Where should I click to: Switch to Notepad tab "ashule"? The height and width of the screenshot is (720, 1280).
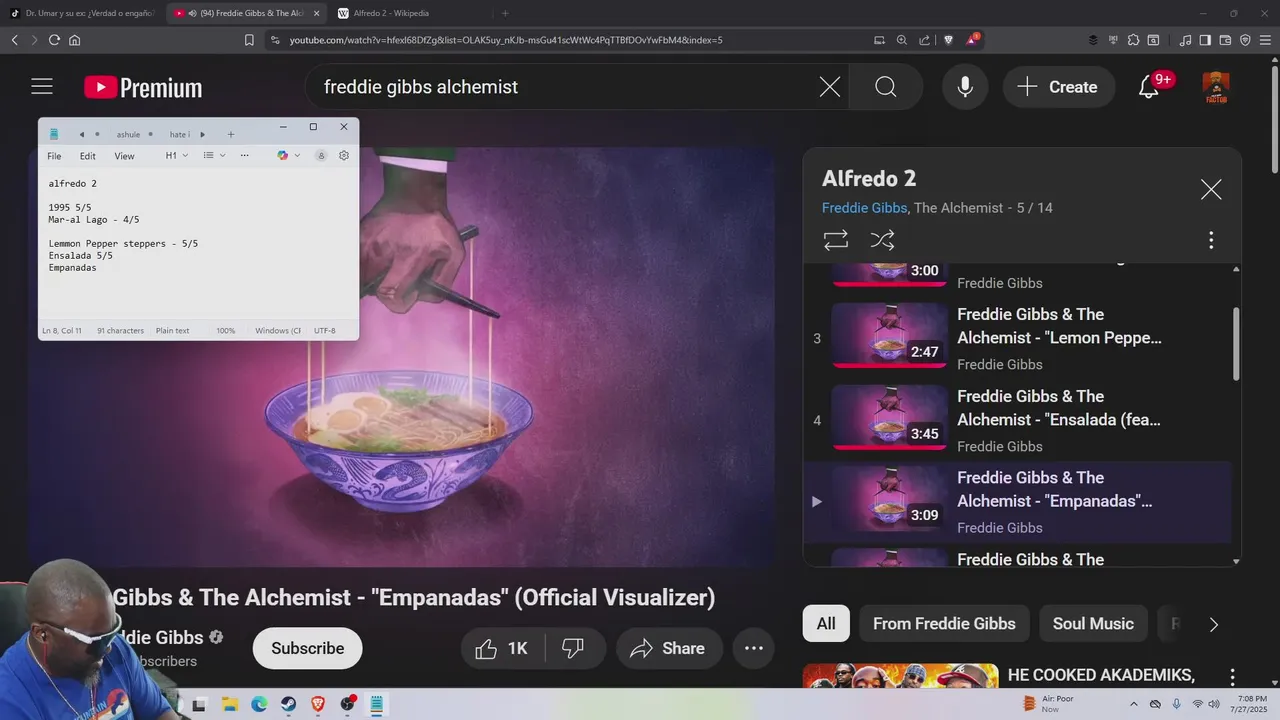pos(130,134)
